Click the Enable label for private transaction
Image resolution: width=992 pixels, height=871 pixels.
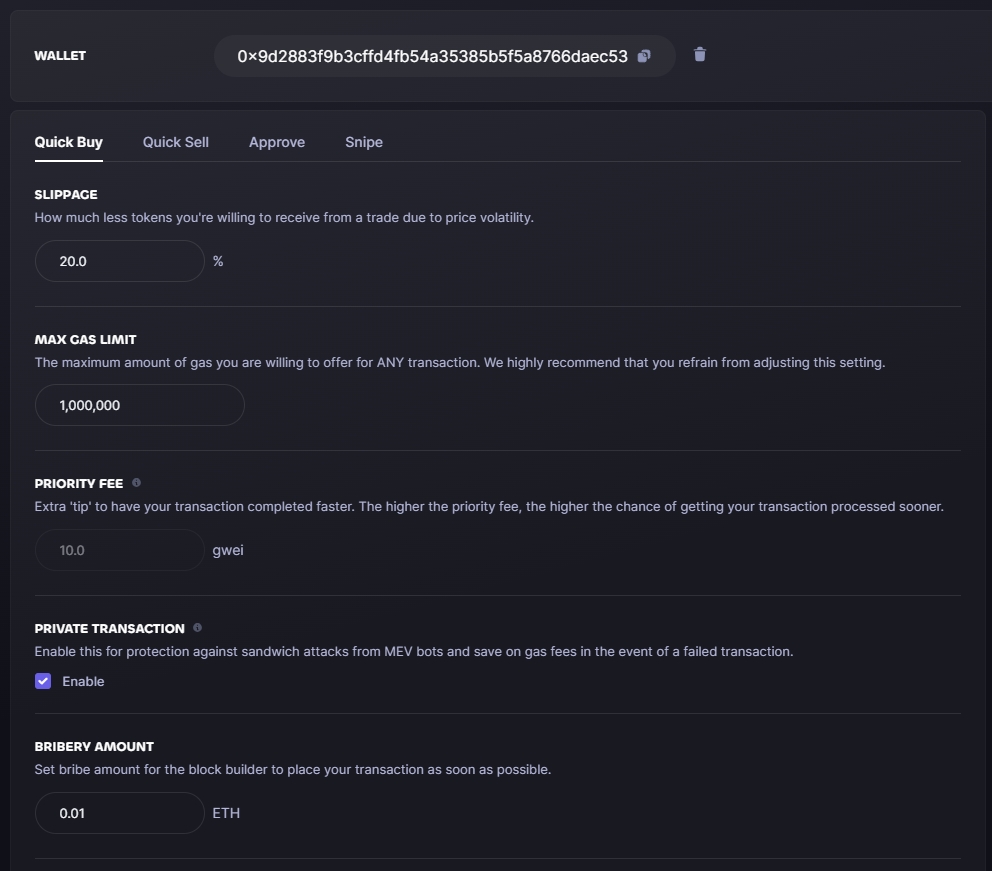point(83,681)
